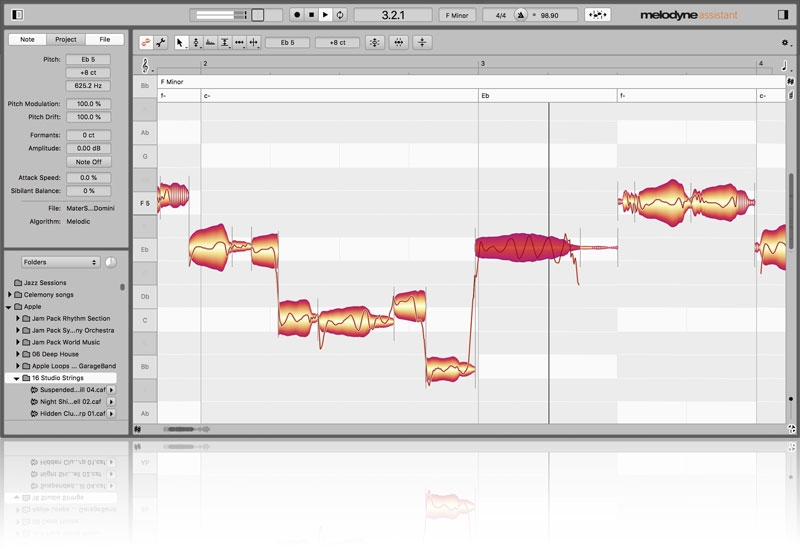The width and height of the screenshot is (800, 549).
Task: Activate the note separation tool
Action: (x=254, y=43)
